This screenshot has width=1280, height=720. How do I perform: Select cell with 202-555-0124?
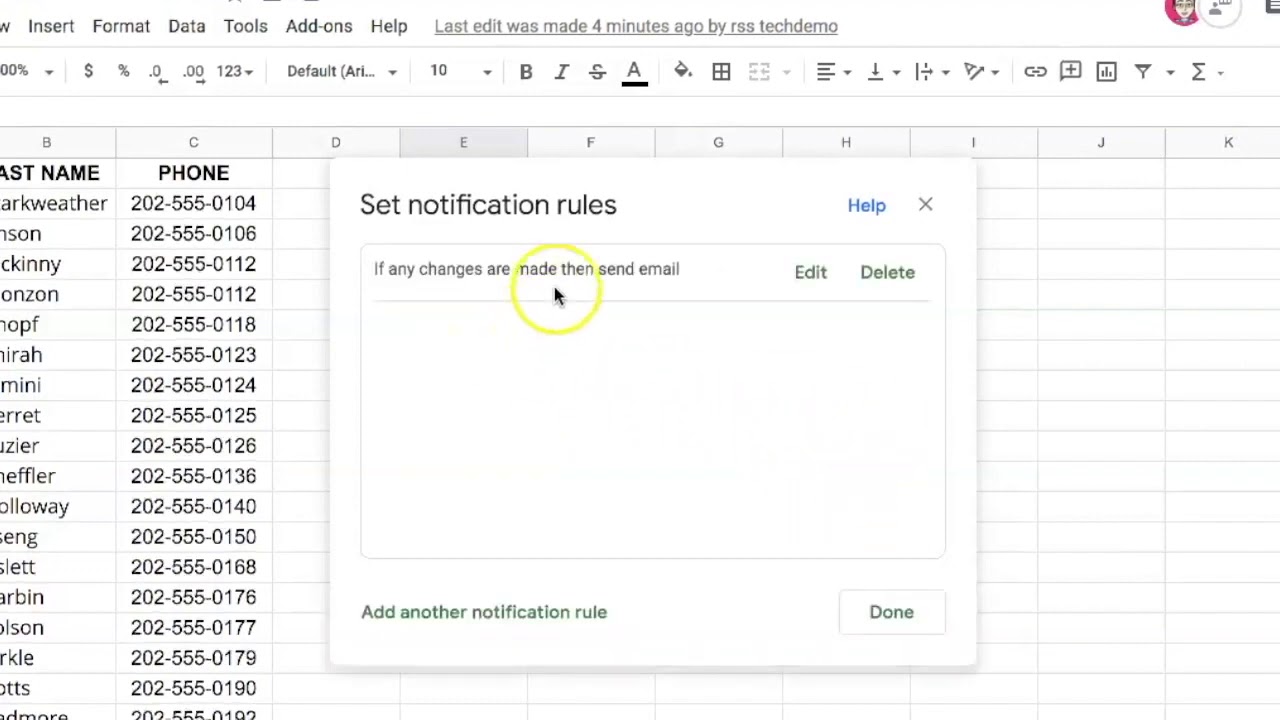click(194, 385)
